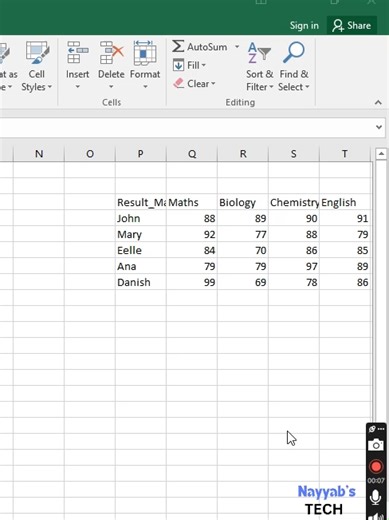The width and height of the screenshot is (389, 520).
Task: Expand Find & Select dropdown arrow
Action: point(307,87)
